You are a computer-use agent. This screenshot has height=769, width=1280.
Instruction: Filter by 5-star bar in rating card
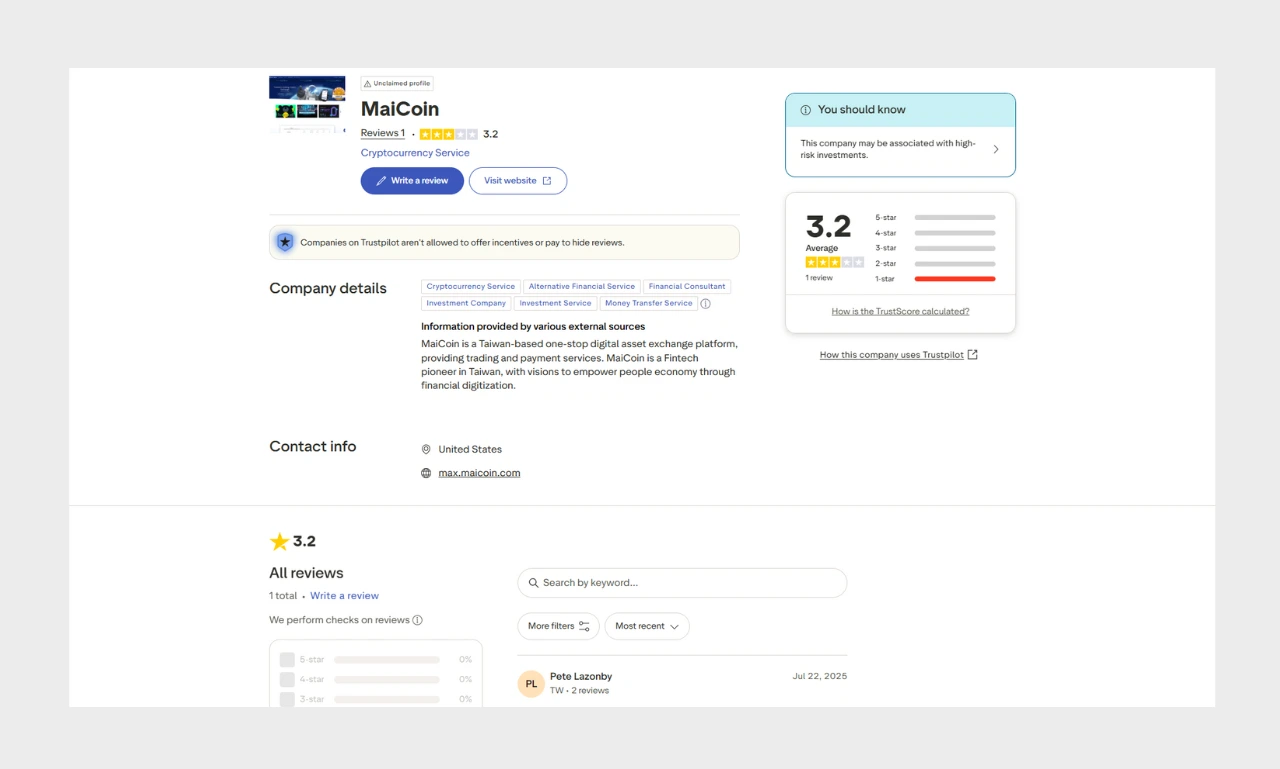pyautogui.click(x=955, y=217)
